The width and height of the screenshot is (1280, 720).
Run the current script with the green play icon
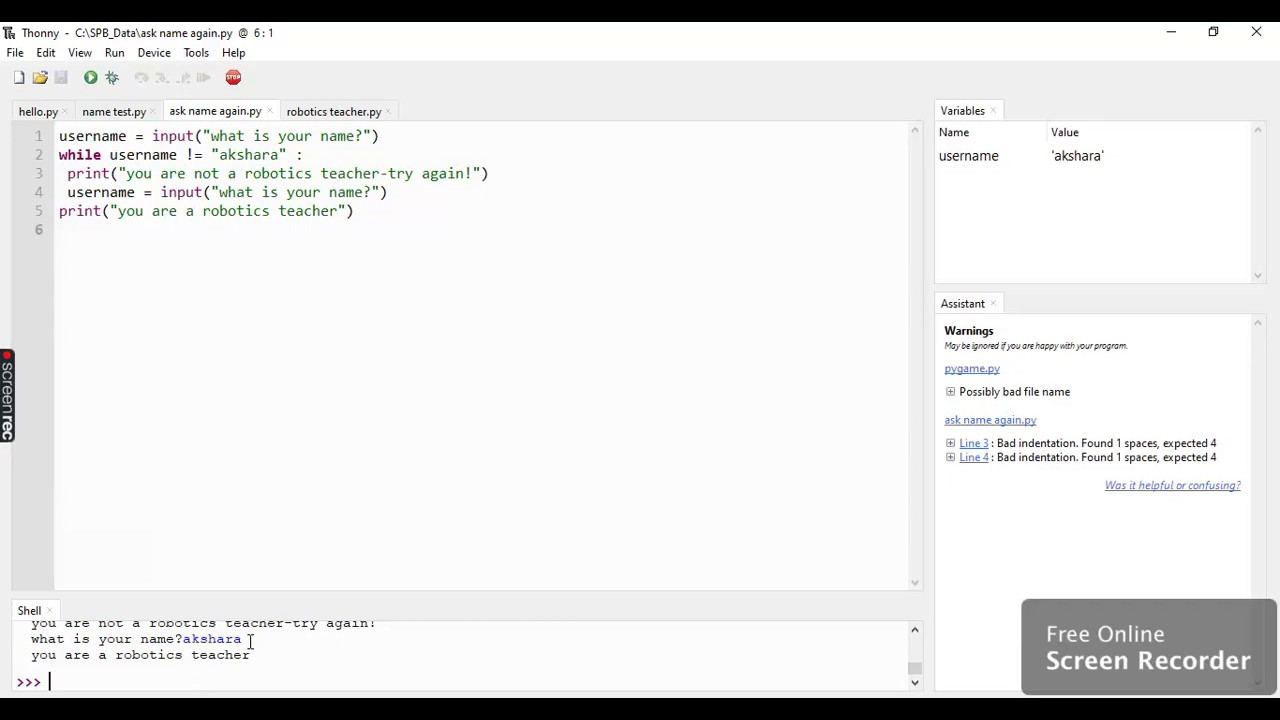(90, 77)
